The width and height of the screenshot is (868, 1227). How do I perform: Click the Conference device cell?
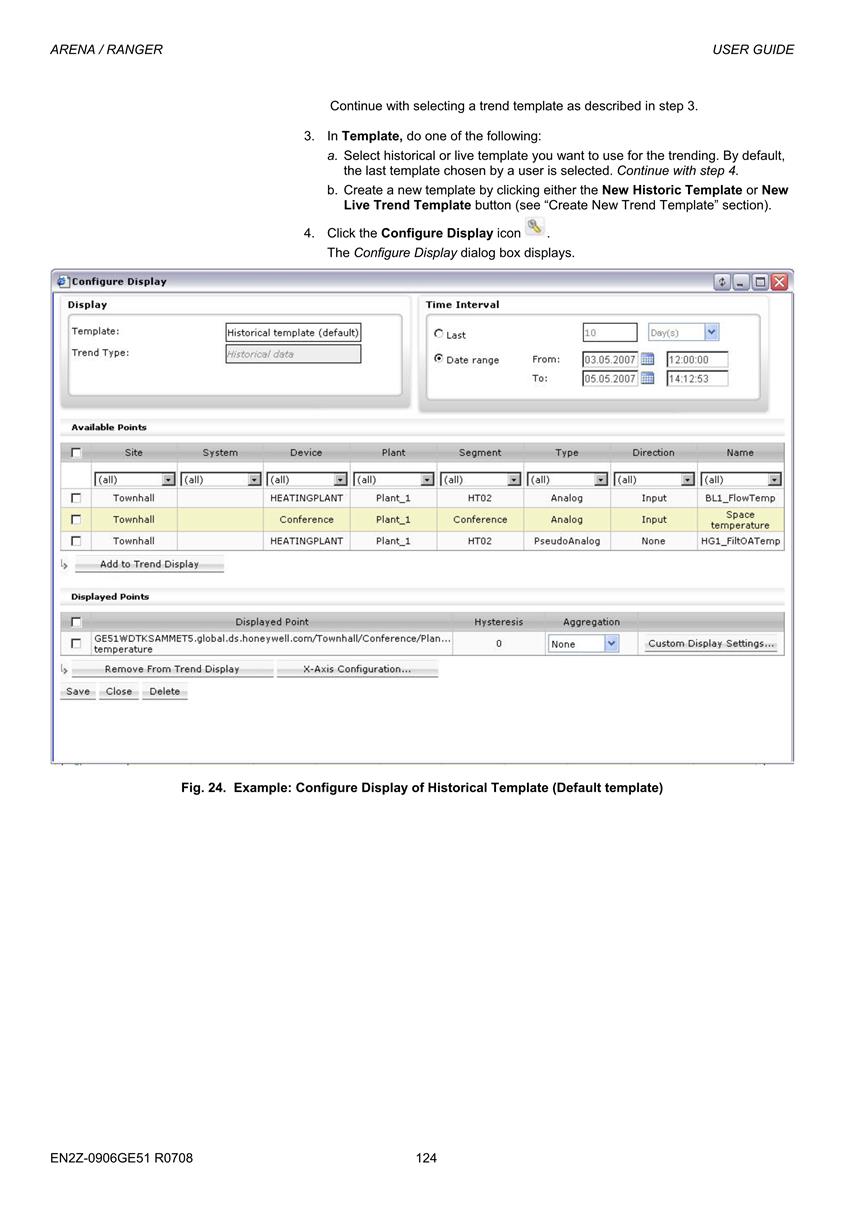pos(307,520)
